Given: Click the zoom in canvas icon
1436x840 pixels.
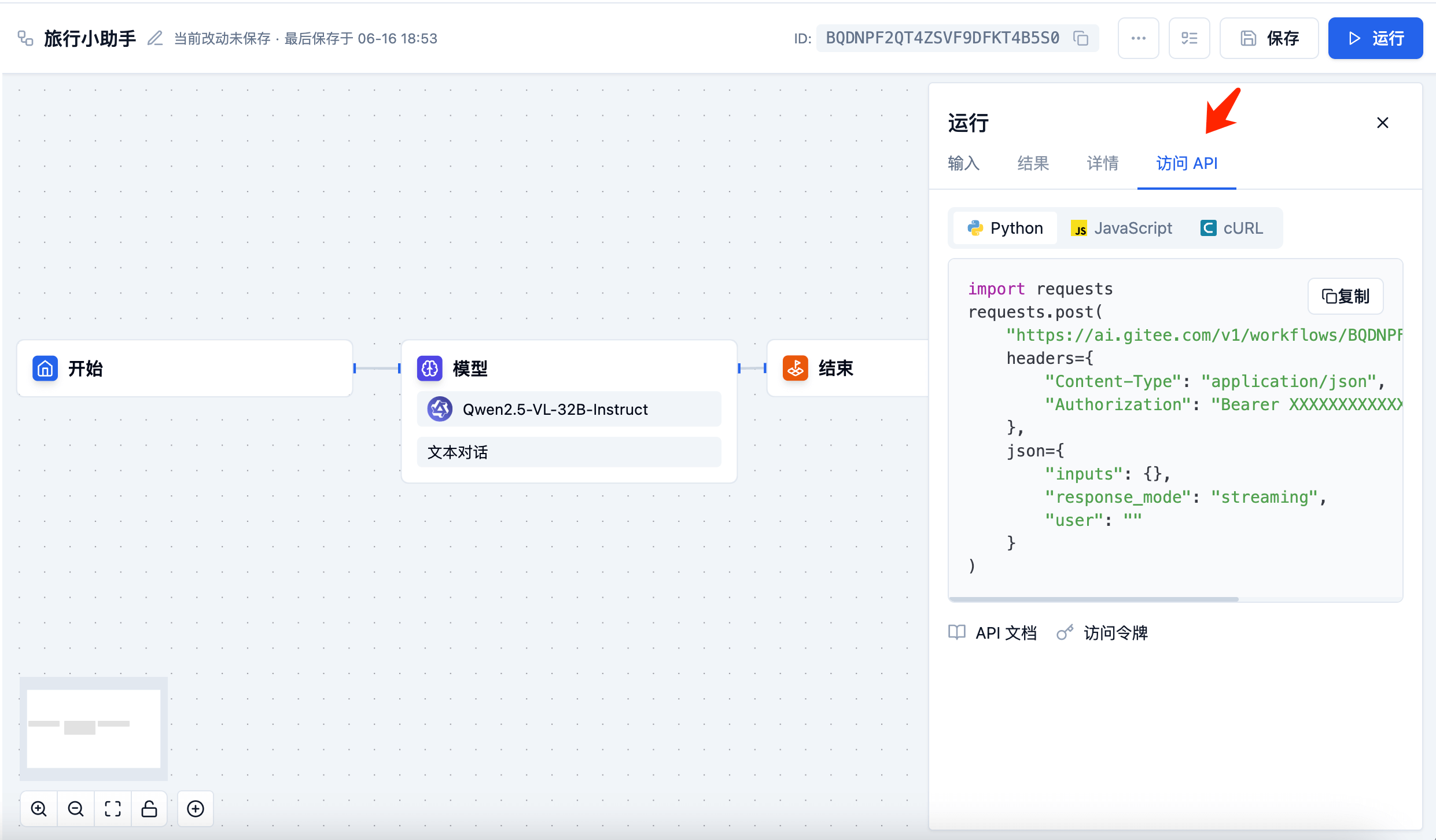Looking at the screenshot, I should point(39,808).
